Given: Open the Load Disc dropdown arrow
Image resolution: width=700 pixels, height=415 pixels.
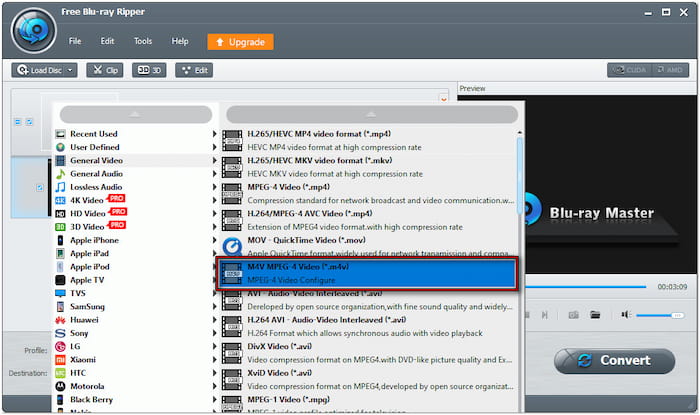Looking at the screenshot, I should point(71,70).
